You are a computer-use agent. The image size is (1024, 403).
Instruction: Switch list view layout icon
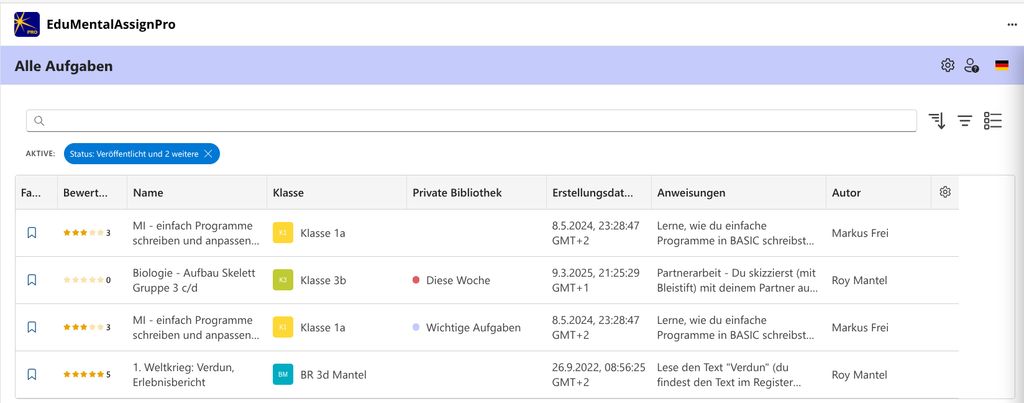[x=993, y=121]
